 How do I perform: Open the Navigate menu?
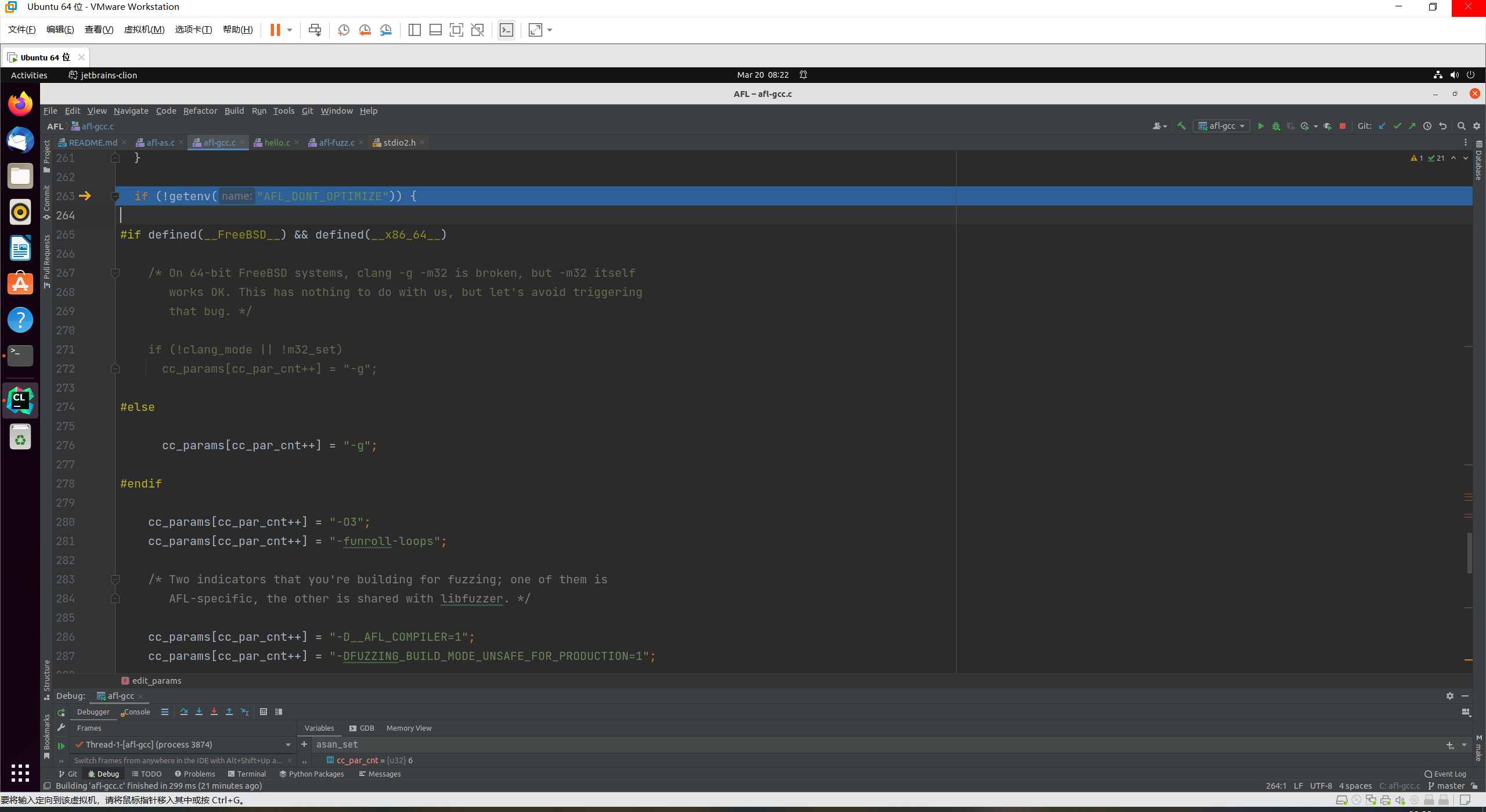[131, 110]
